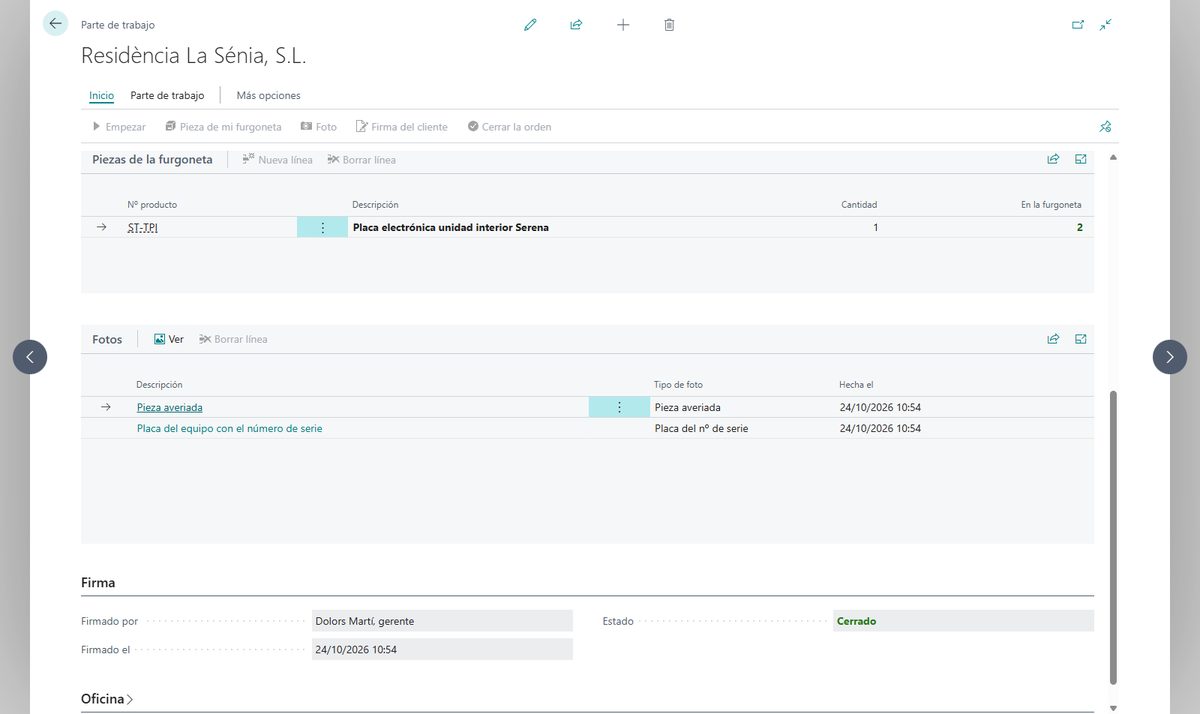
Task: Click Nueva línea in Piezas section
Action: point(277,159)
